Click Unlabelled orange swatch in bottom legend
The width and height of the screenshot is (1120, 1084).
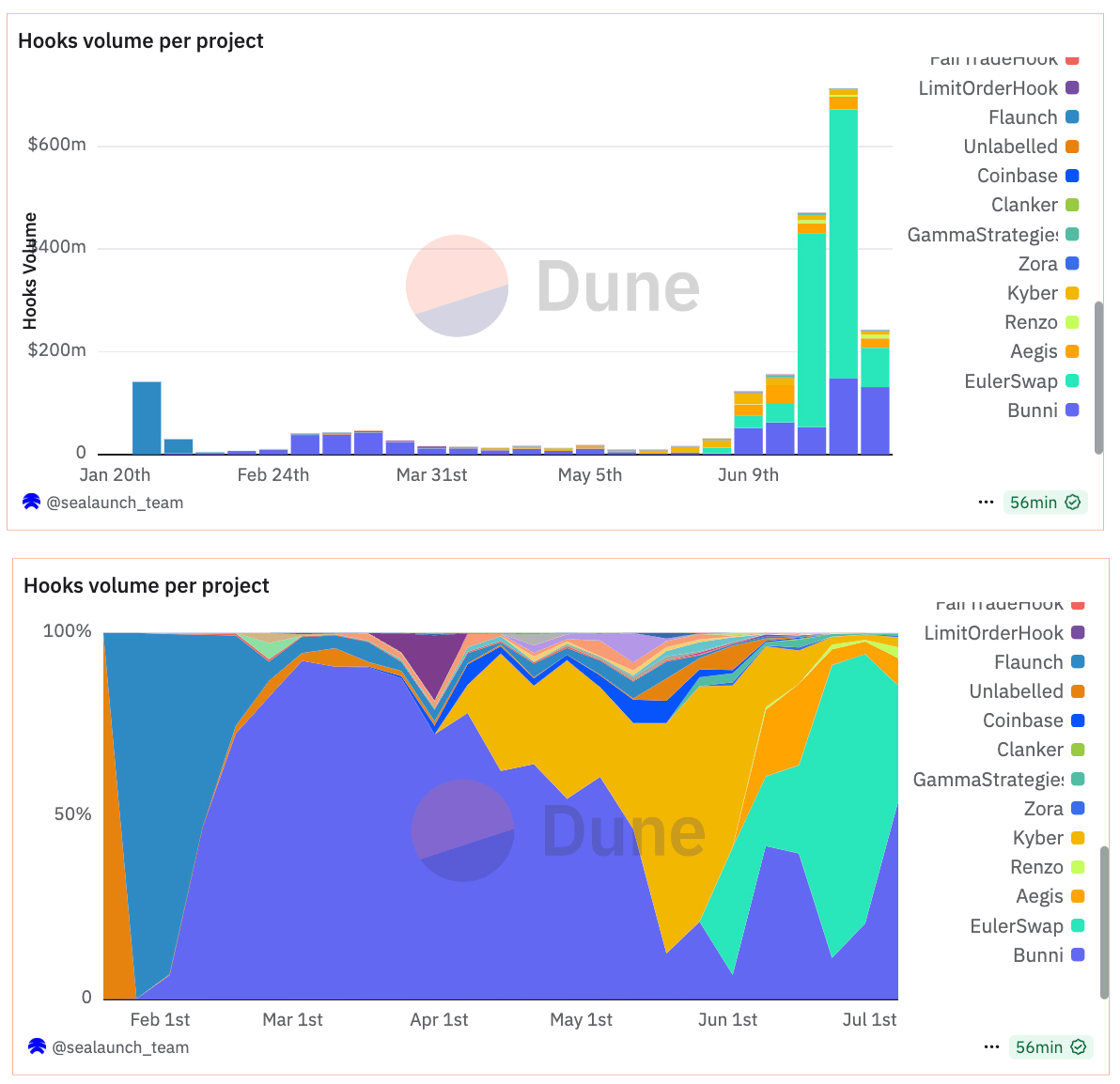coord(1078,691)
